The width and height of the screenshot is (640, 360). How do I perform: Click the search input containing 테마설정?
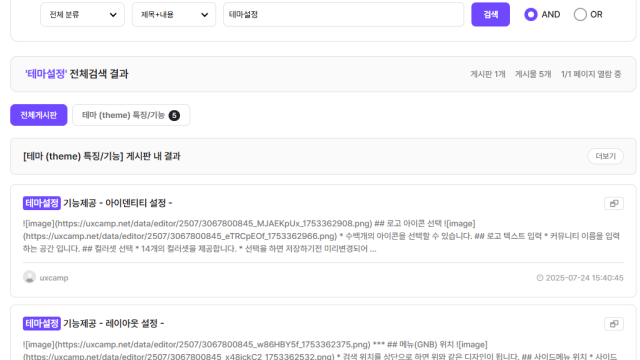coord(343,15)
